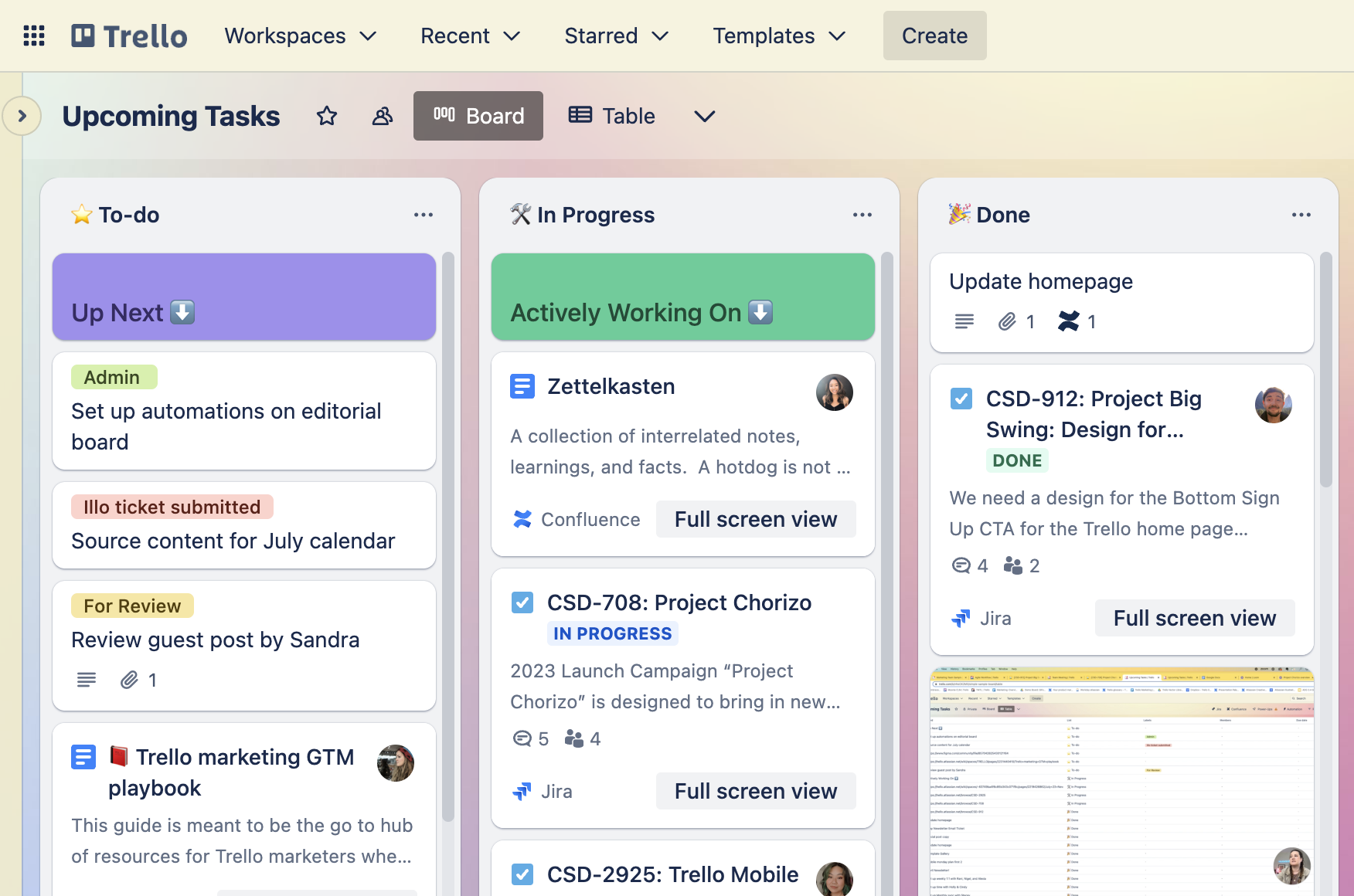
Task: Click paperclip attachment icon on Update homepage card
Action: pos(1007,321)
